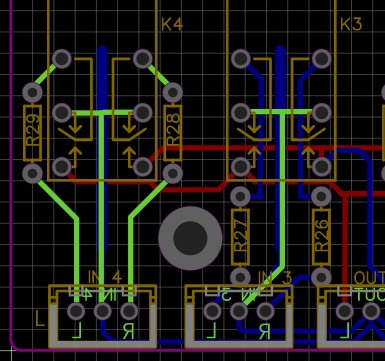Click resistor R26 footprint body
385x361 pixels.
[x=321, y=237]
